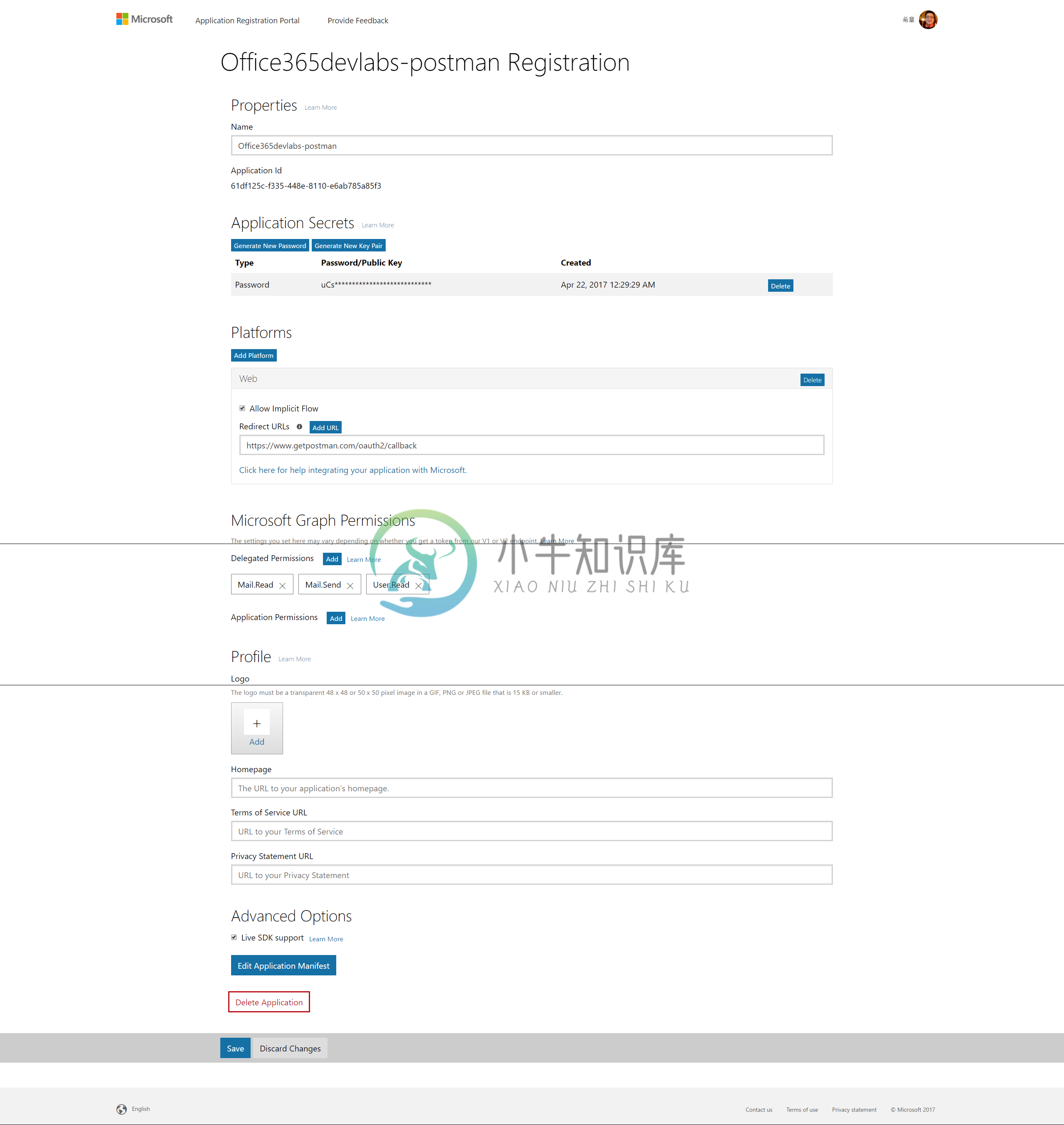The image size is (1064, 1125).
Task: Delete the Password secret row
Action: pyautogui.click(x=780, y=286)
